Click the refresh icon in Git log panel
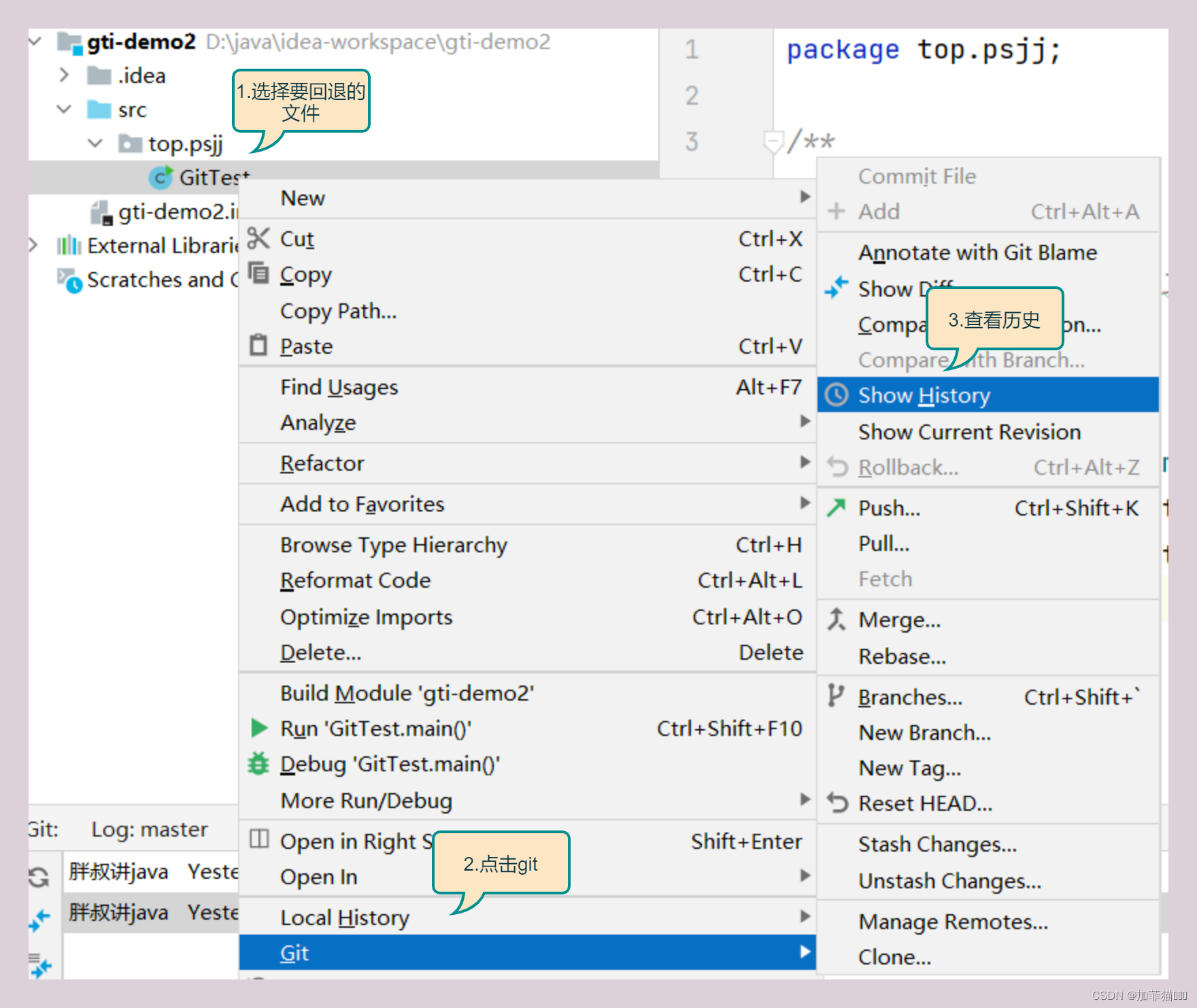This screenshot has height=1008, width=1197. 39,877
